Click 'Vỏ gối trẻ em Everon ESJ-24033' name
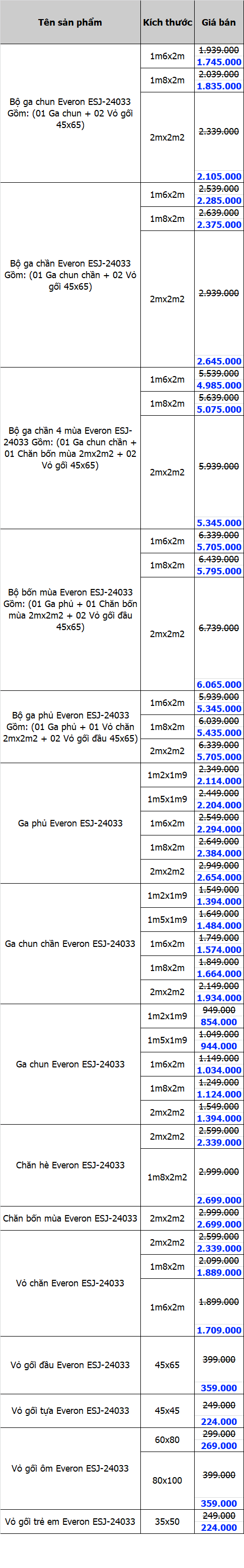Screen dimensions: 244x1568 pos(70,1521)
